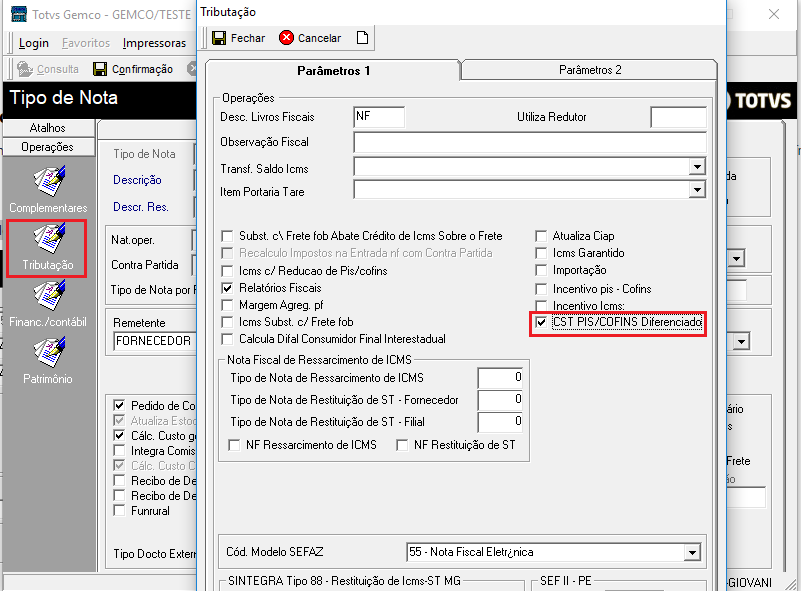
Task: Open the Complementares sidebar icon
Action: pyautogui.click(x=50, y=181)
